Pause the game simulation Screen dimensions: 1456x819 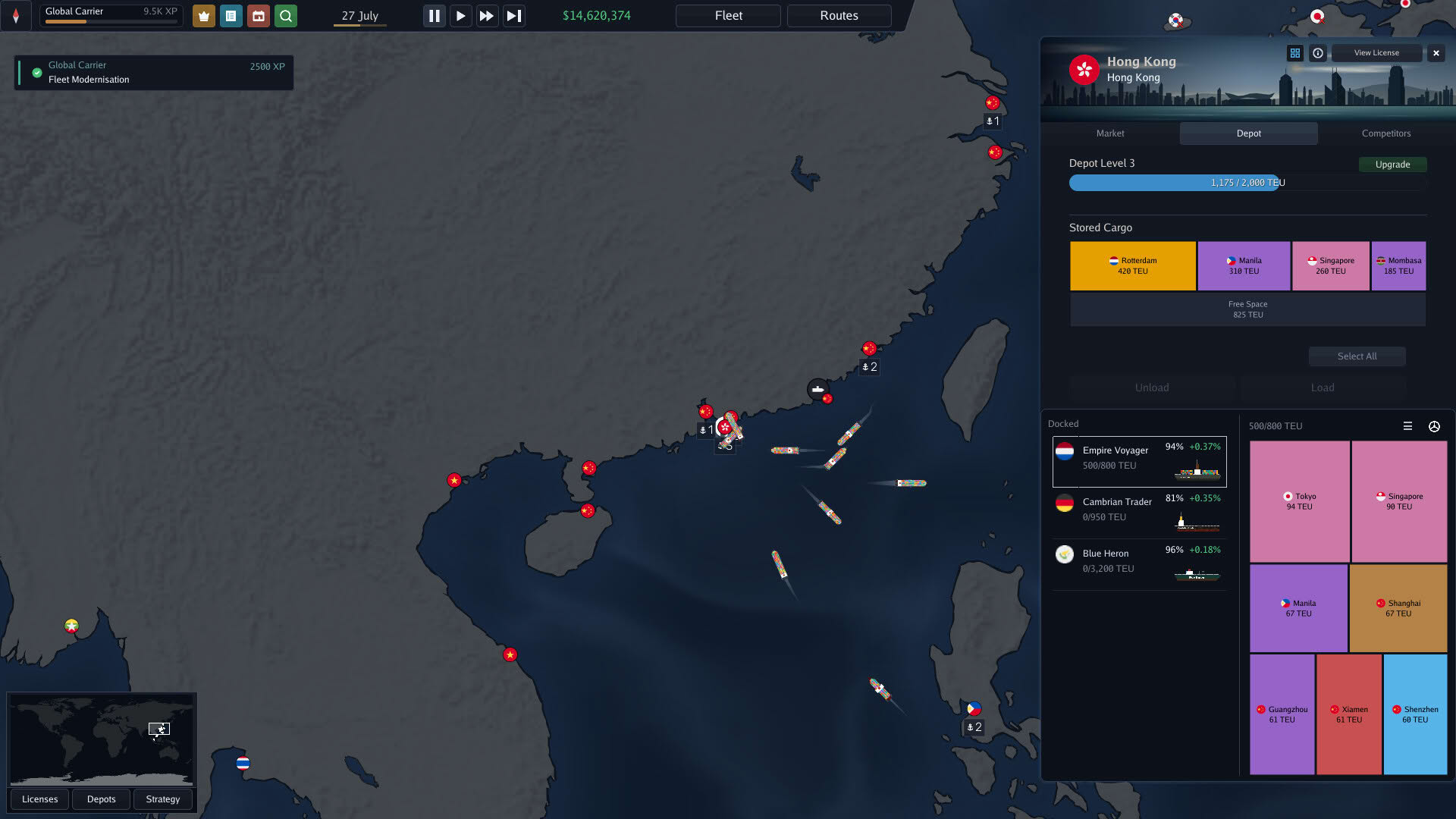click(435, 16)
